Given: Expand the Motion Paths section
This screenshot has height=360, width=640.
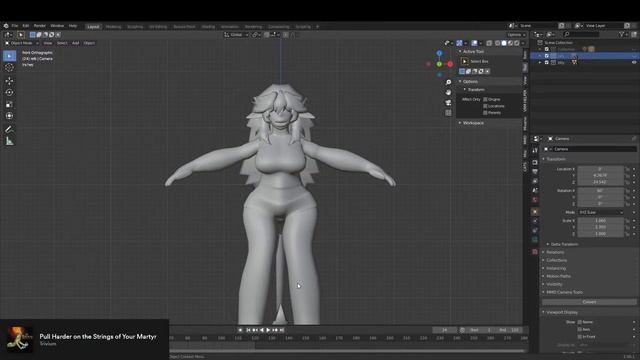Looking at the screenshot, I should click(x=557, y=276).
